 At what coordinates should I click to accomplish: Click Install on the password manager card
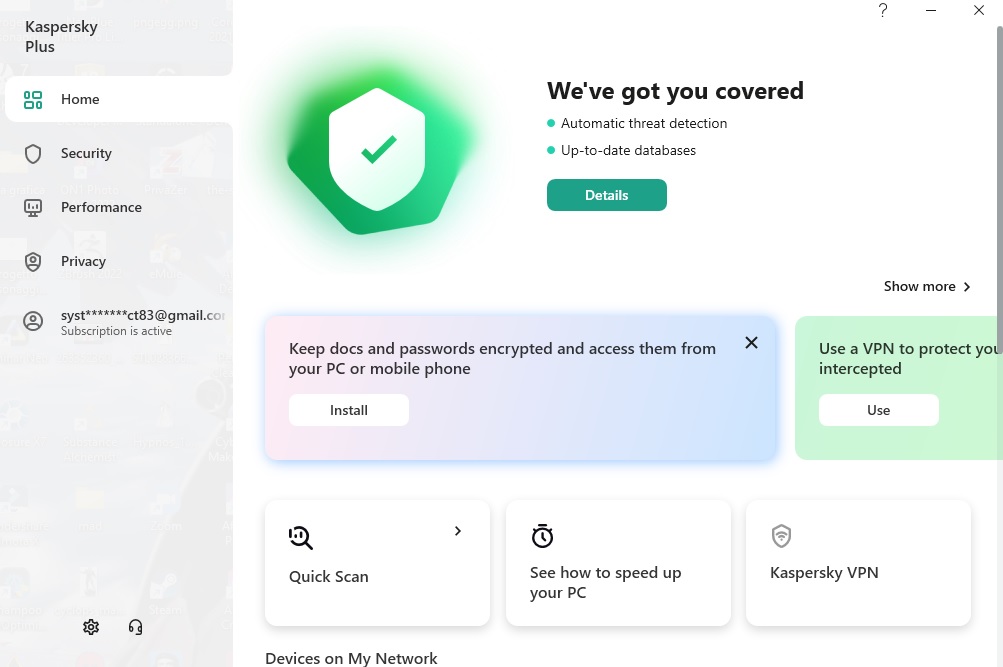349,410
